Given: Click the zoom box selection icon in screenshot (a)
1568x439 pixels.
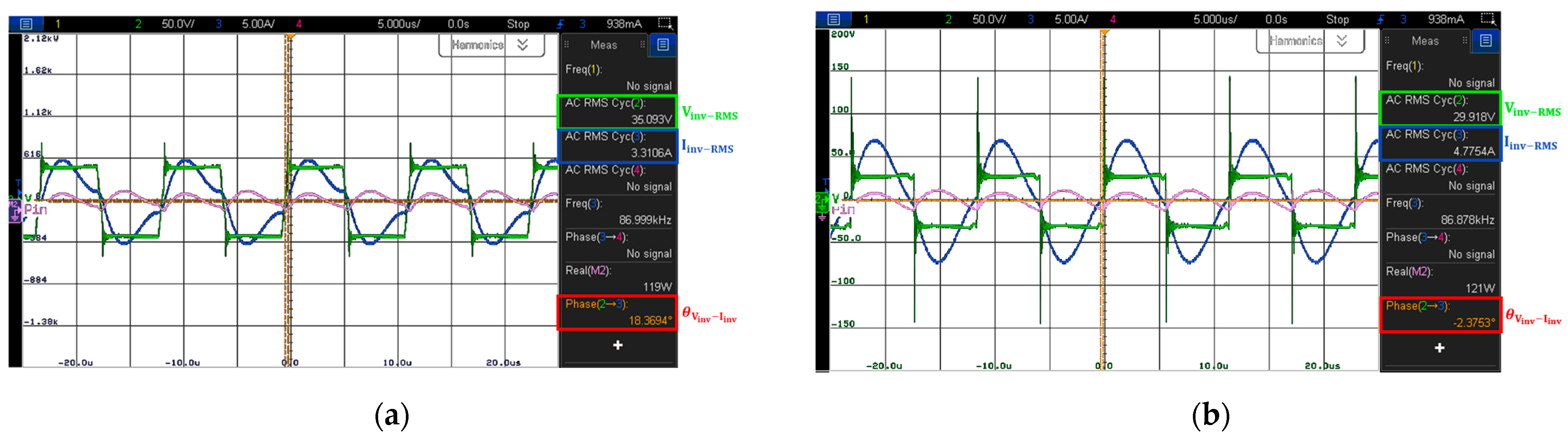Looking at the screenshot, I should [x=665, y=24].
